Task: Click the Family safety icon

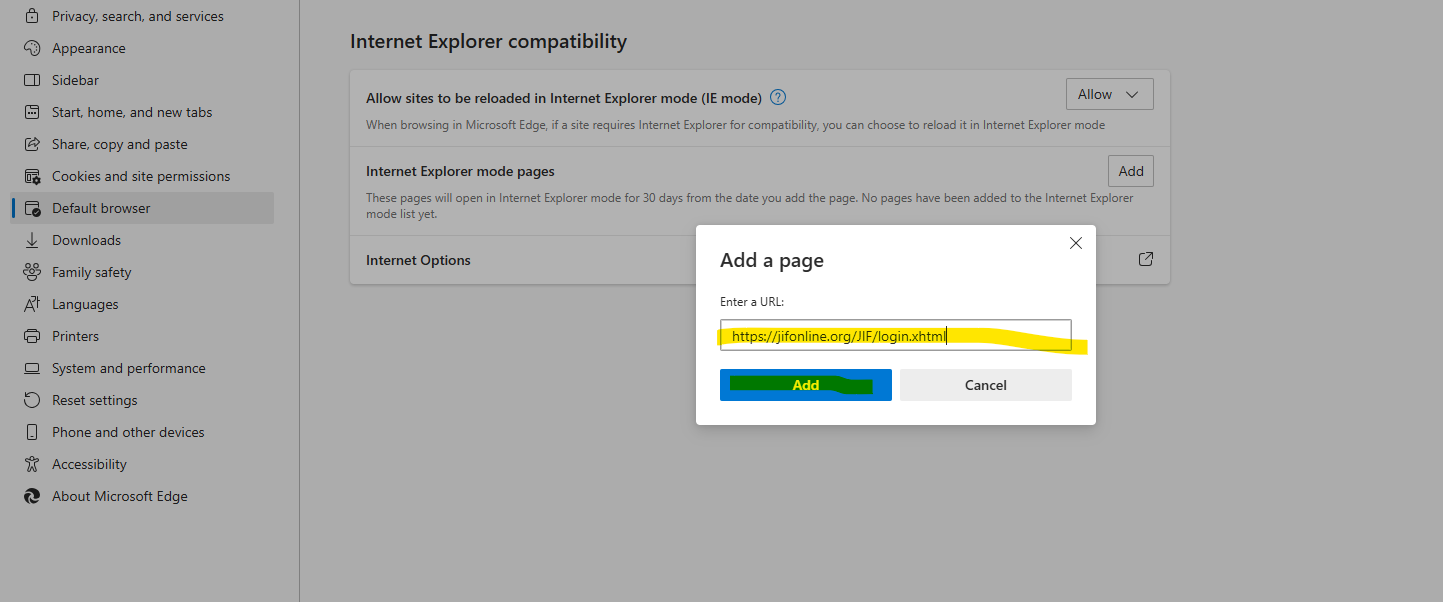Action: point(32,272)
